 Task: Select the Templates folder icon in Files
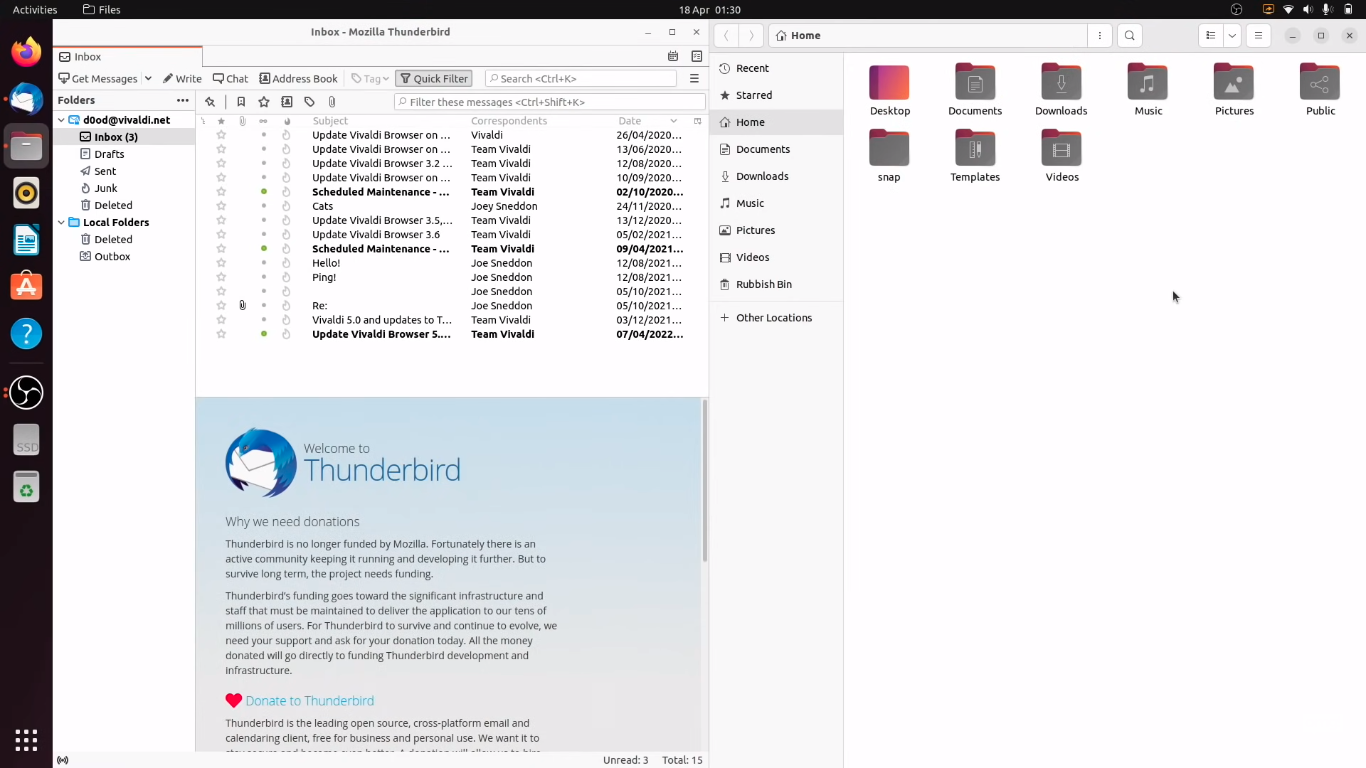point(975,148)
